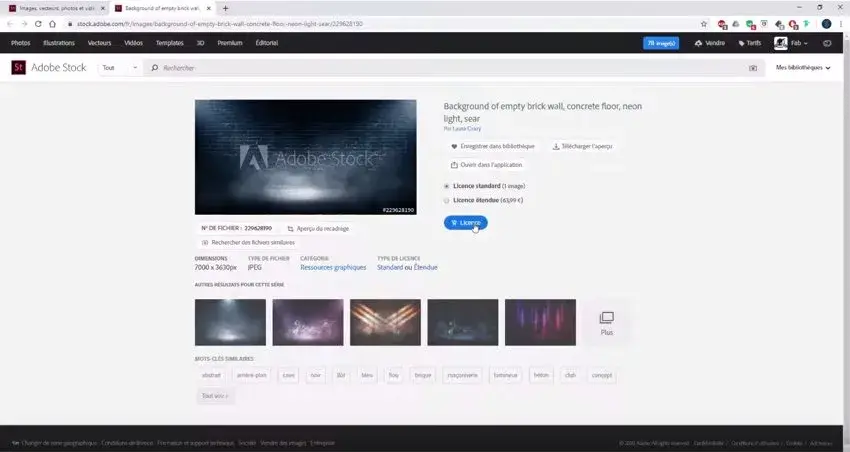Open the Tout search filter dropdown
This screenshot has height=452, width=850.
tap(119, 68)
